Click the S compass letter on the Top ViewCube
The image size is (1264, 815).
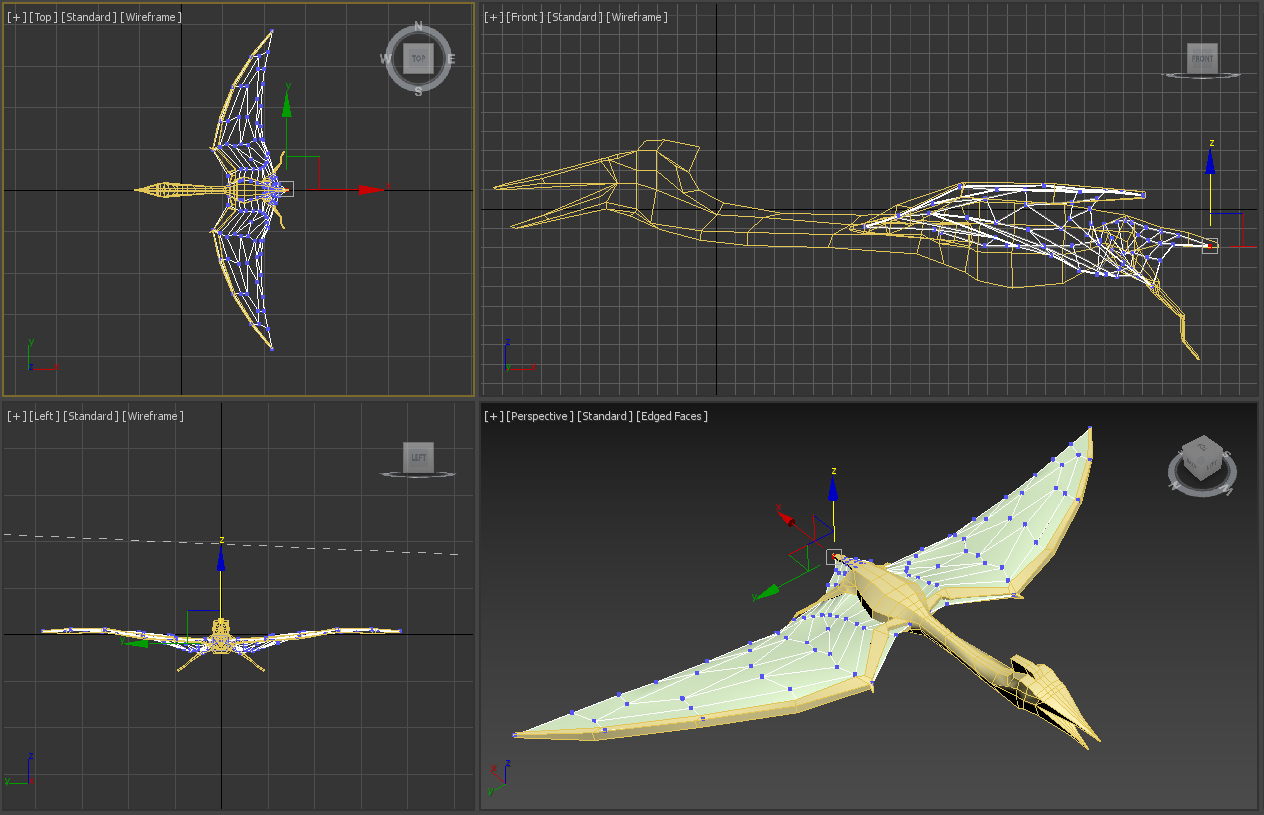417,92
